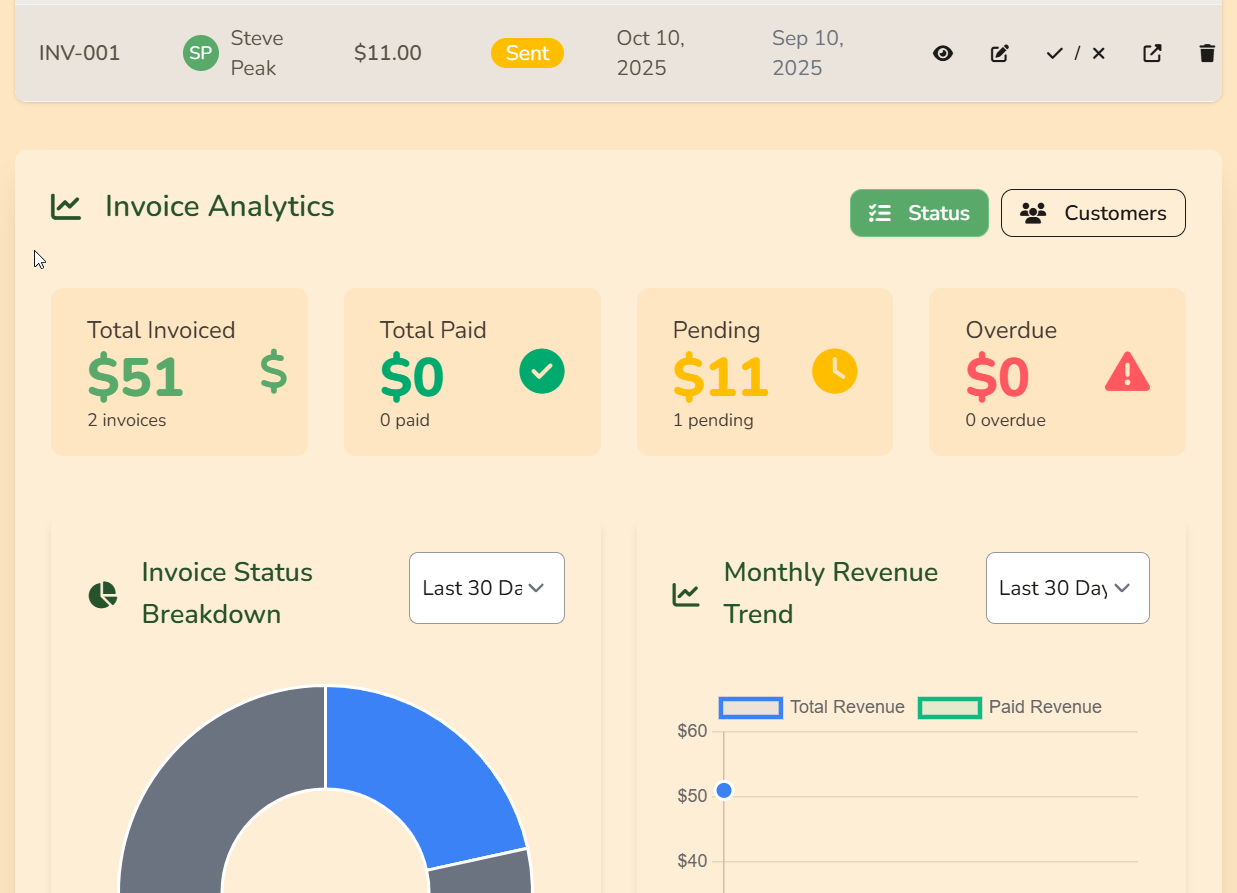Switch to the Status analytics view
Screen dimensions: 1237x893
919,213
